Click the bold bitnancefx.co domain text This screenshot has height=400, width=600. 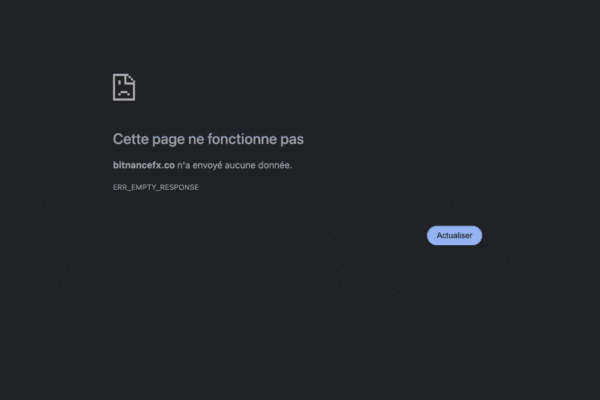144,165
